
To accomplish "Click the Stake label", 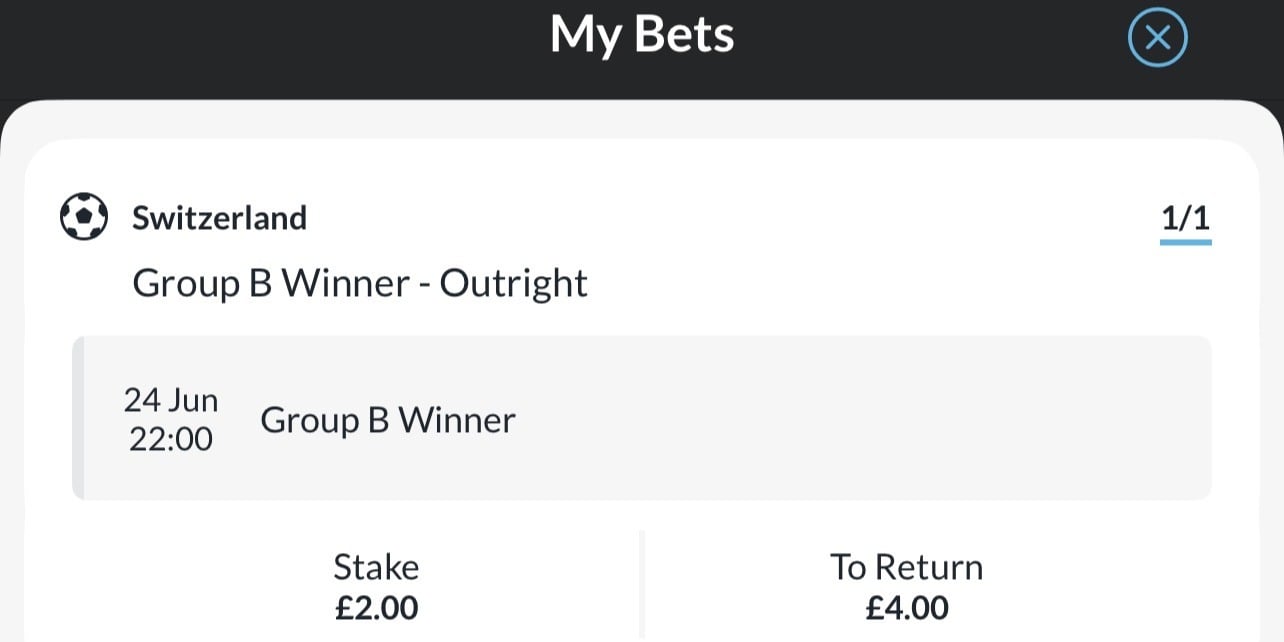I will click(x=376, y=568).
